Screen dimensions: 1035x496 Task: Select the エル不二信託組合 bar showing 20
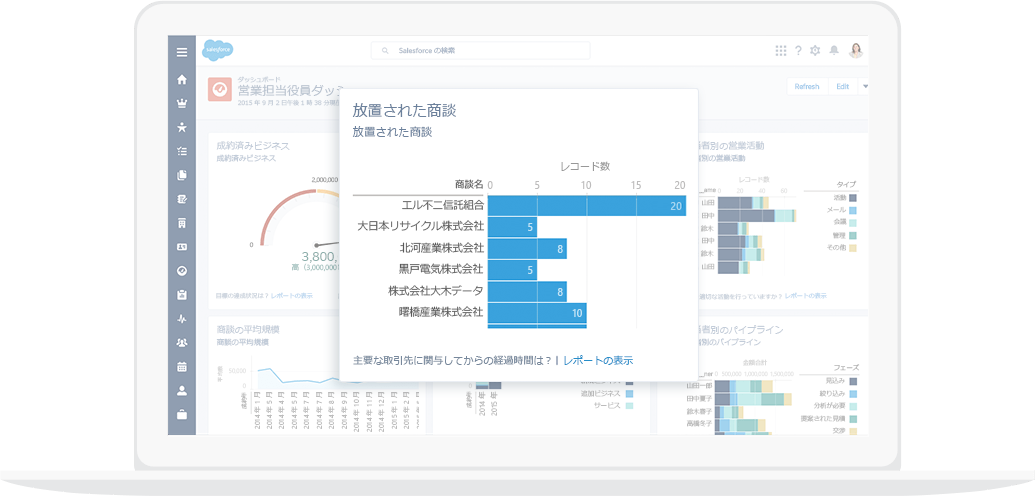click(x=586, y=205)
